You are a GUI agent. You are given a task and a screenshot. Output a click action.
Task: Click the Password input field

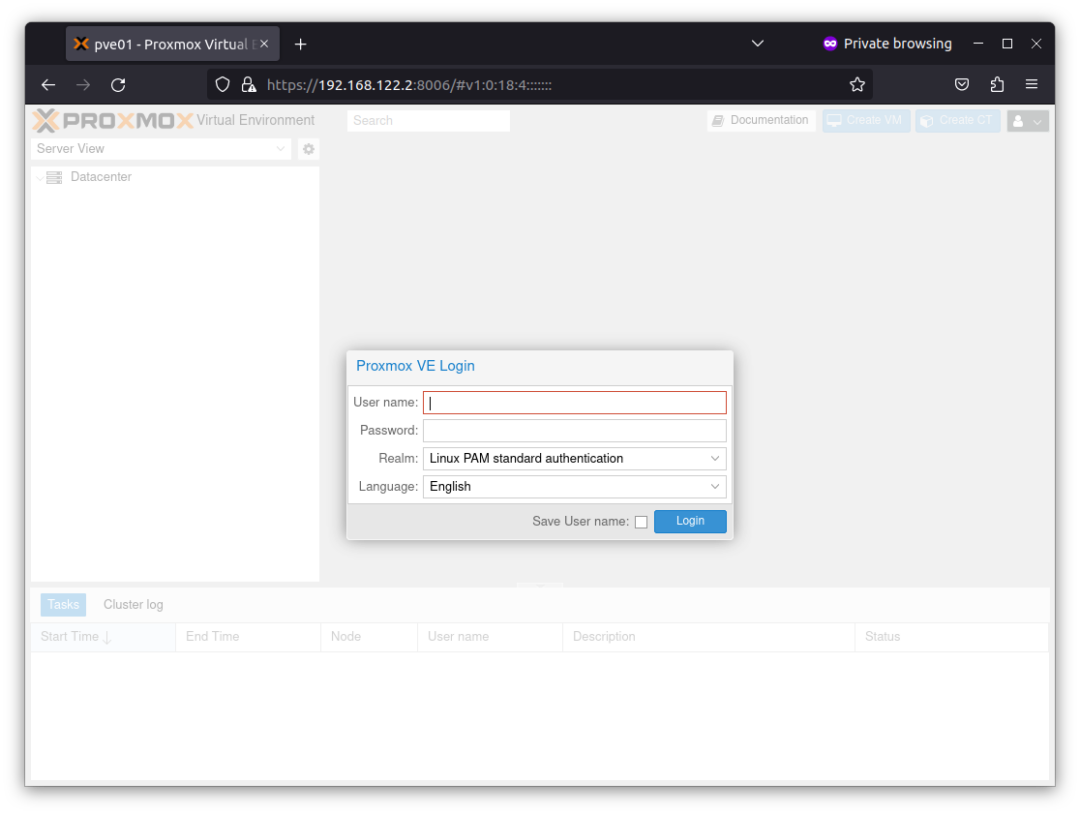[575, 430]
